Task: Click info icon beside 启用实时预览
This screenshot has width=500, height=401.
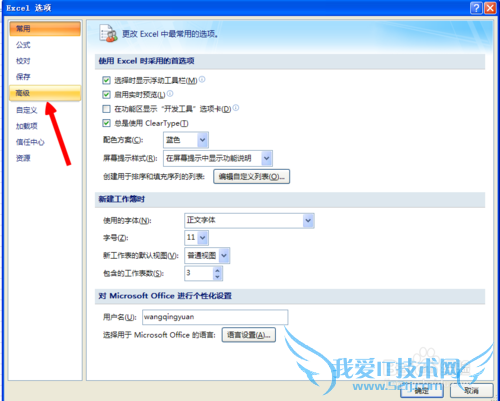Action: pyautogui.click(x=170, y=94)
